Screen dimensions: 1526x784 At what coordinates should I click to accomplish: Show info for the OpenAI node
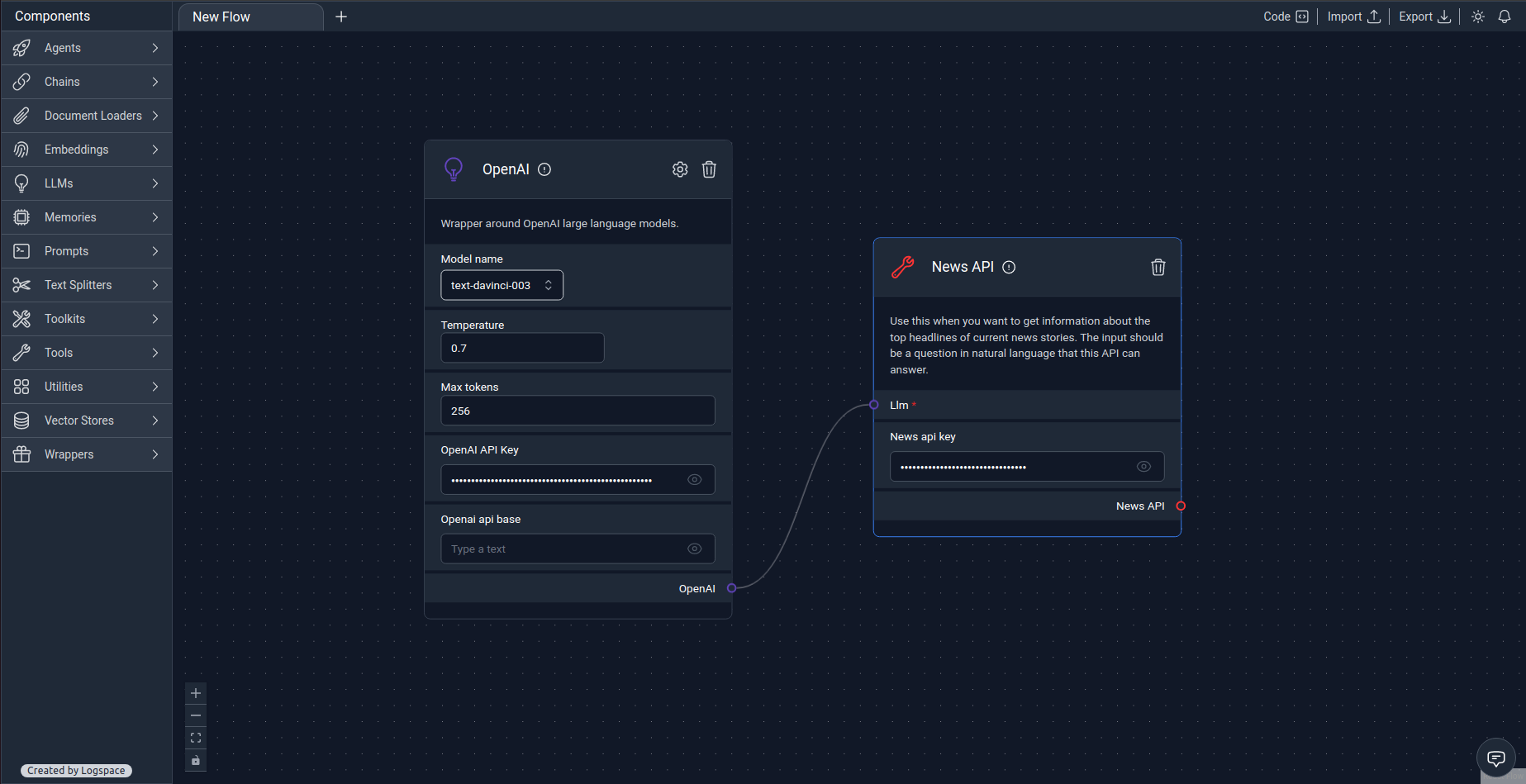544,169
